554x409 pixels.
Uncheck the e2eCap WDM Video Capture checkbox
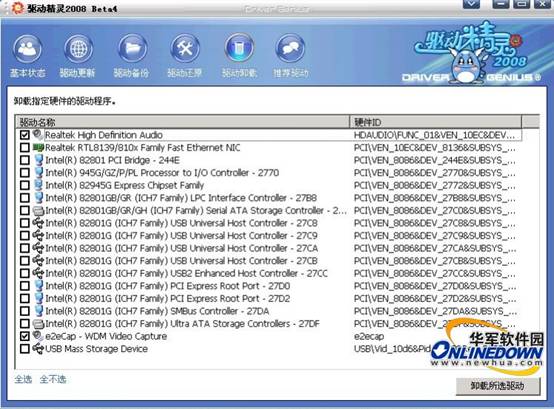pos(25,336)
